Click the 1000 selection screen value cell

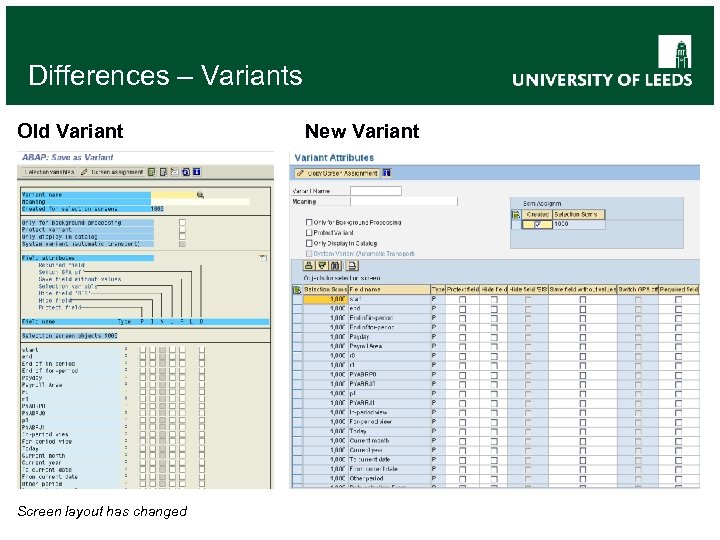(x=579, y=224)
